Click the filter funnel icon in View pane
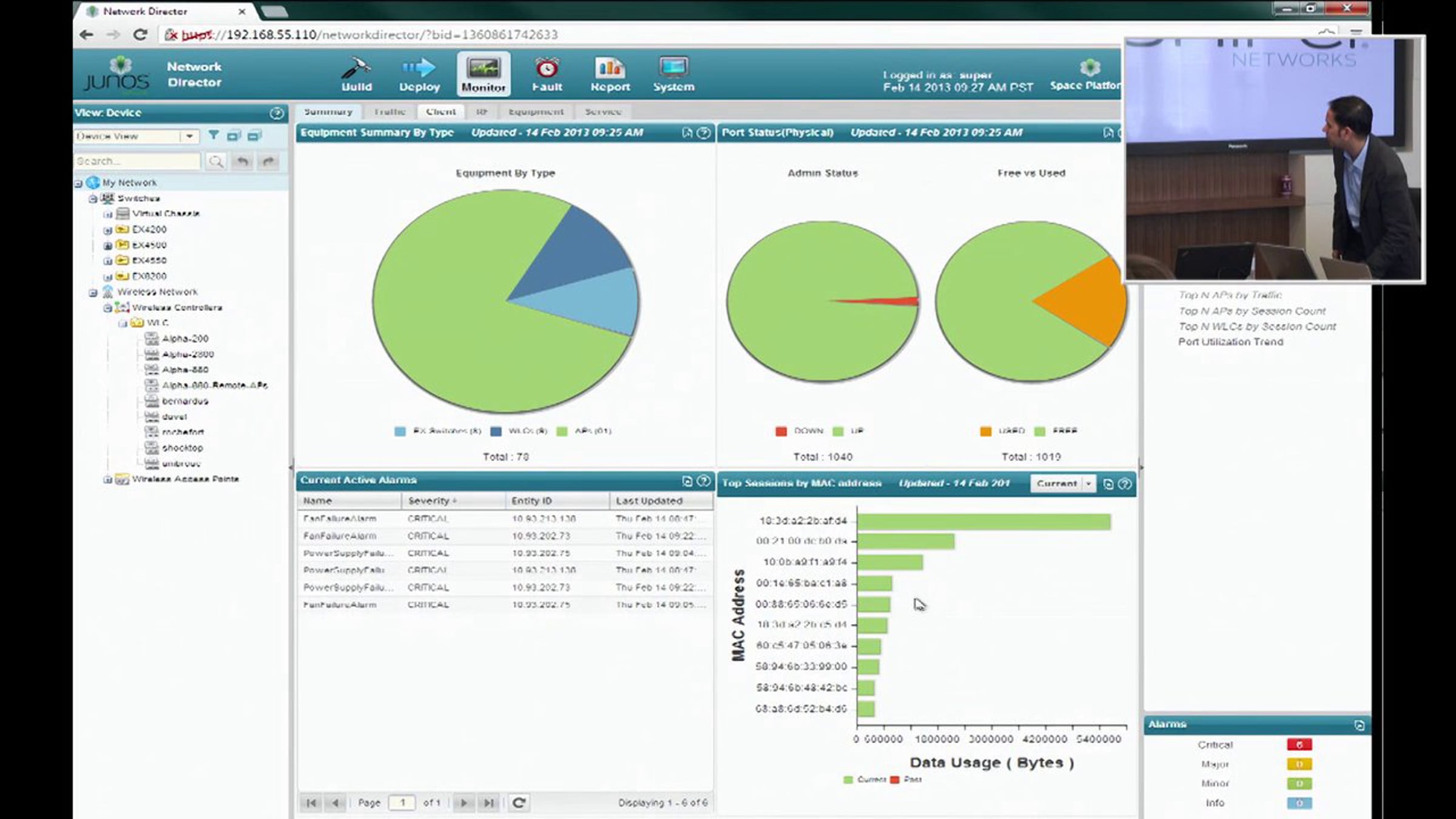The width and height of the screenshot is (1456, 819). pyautogui.click(x=214, y=135)
